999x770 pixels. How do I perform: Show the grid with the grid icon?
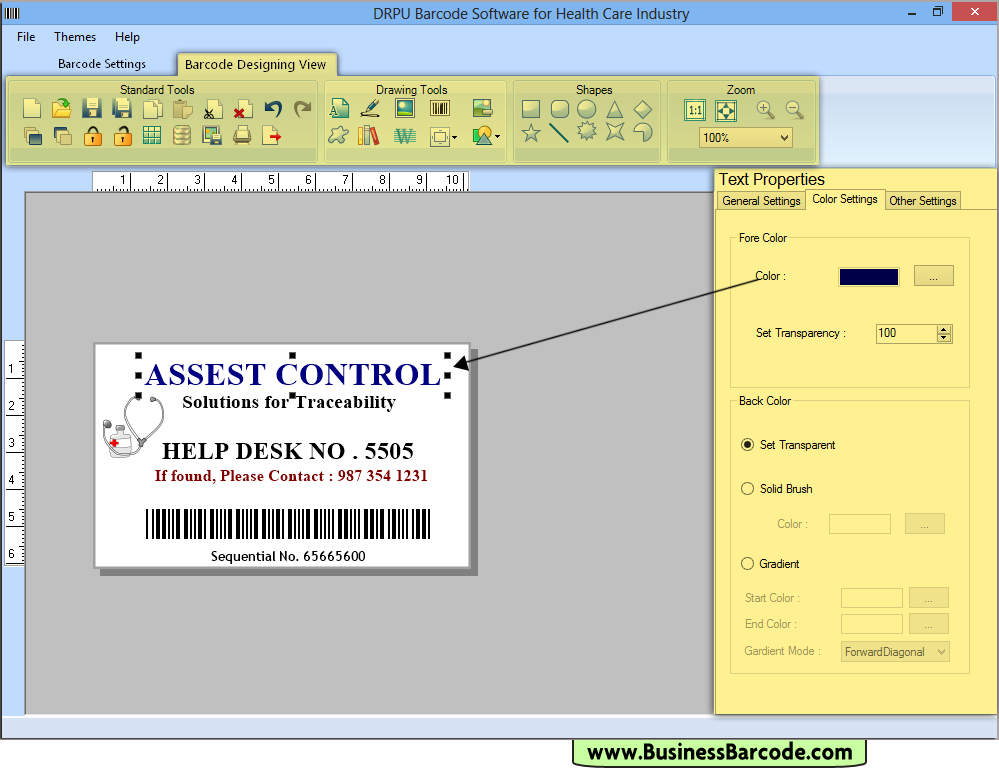click(152, 136)
